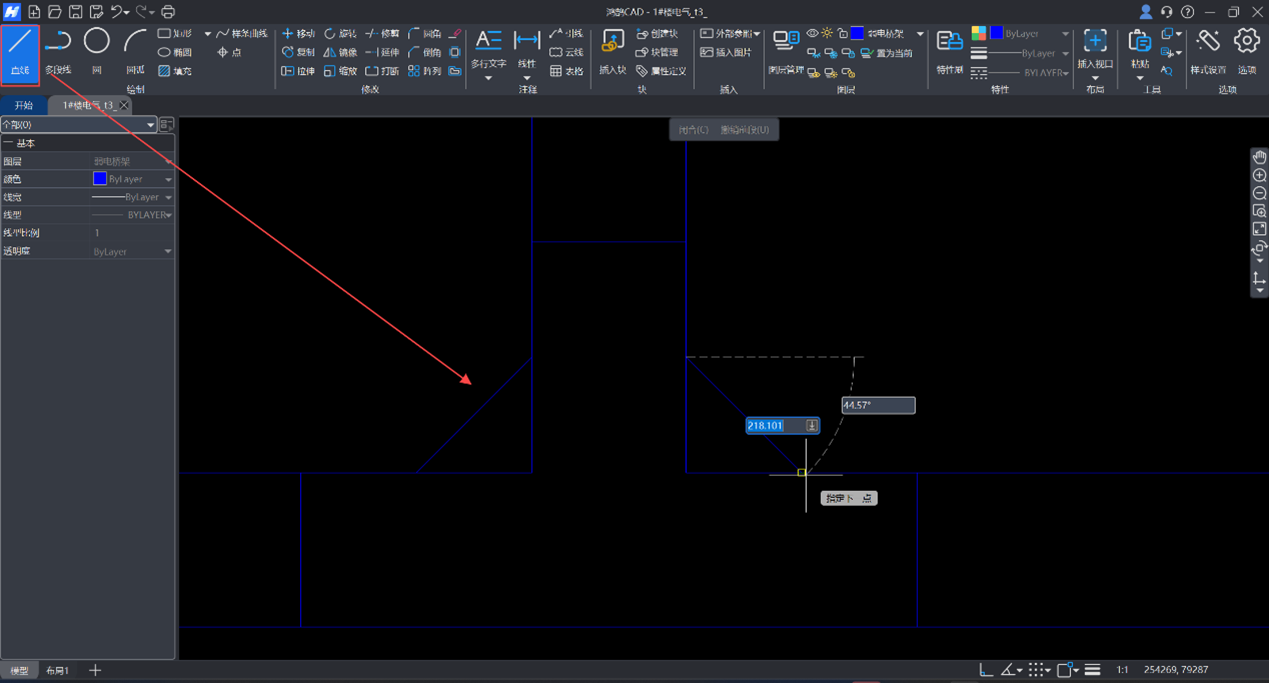Image resolution: width=1269 pixels, height=683 pixels.
Task: Click the pan hand icon in the navigation bar
Action: click(x=1259, y=157)
